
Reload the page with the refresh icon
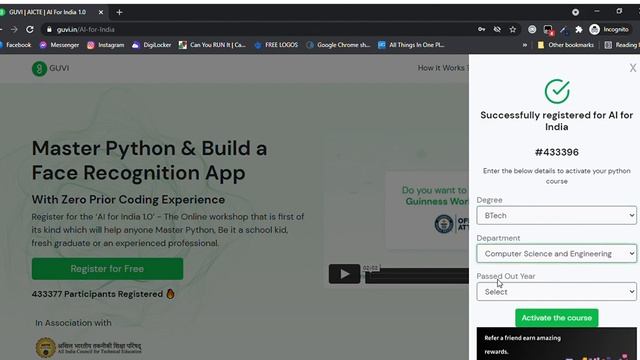(30, 29)
